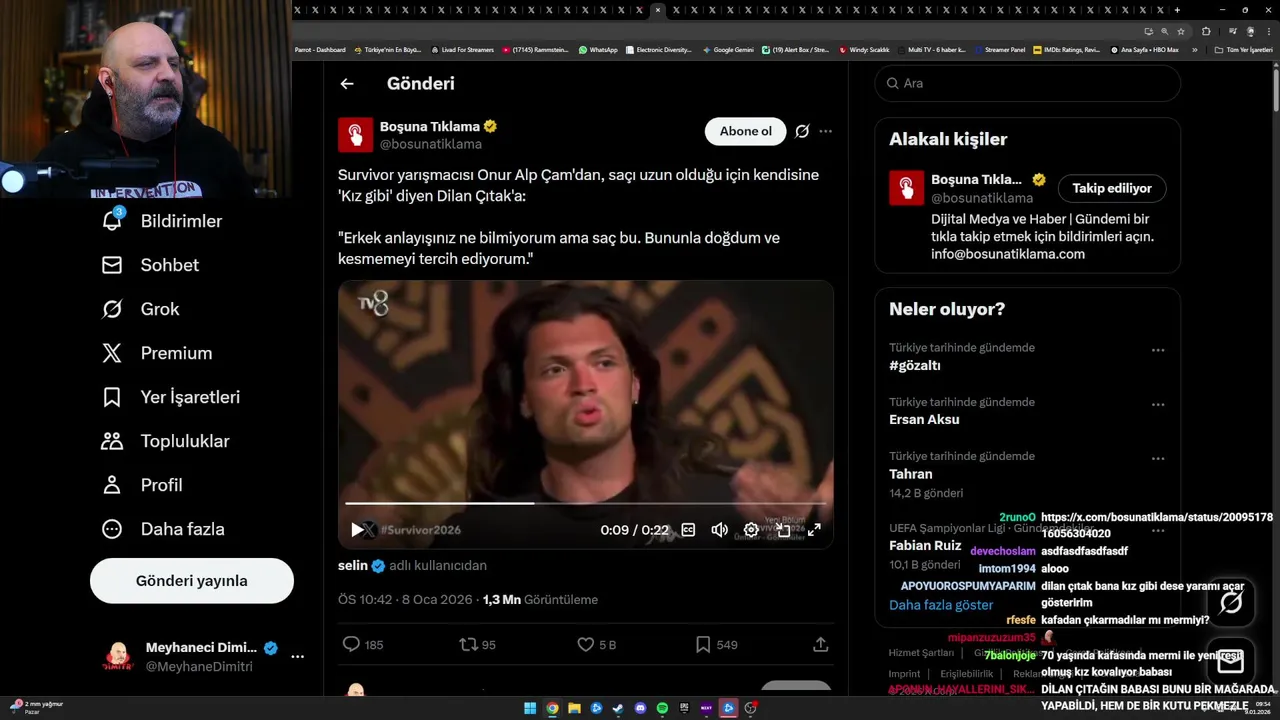Open options for the Tahran trend
The image size is (1280, 720).
click(1158, 459)
